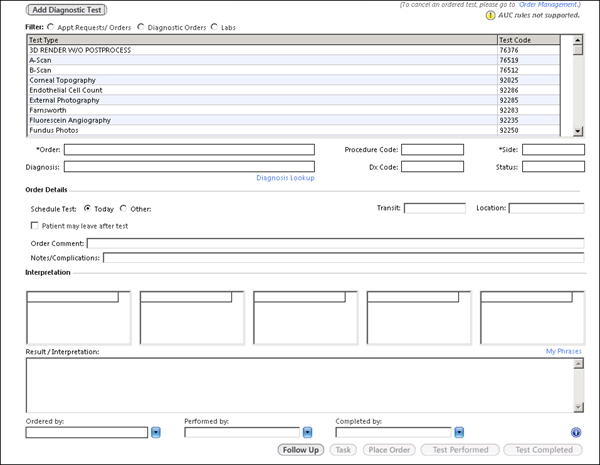Select the External Photography row
This screenshot has height=465, width=600.
coord(294,100)
